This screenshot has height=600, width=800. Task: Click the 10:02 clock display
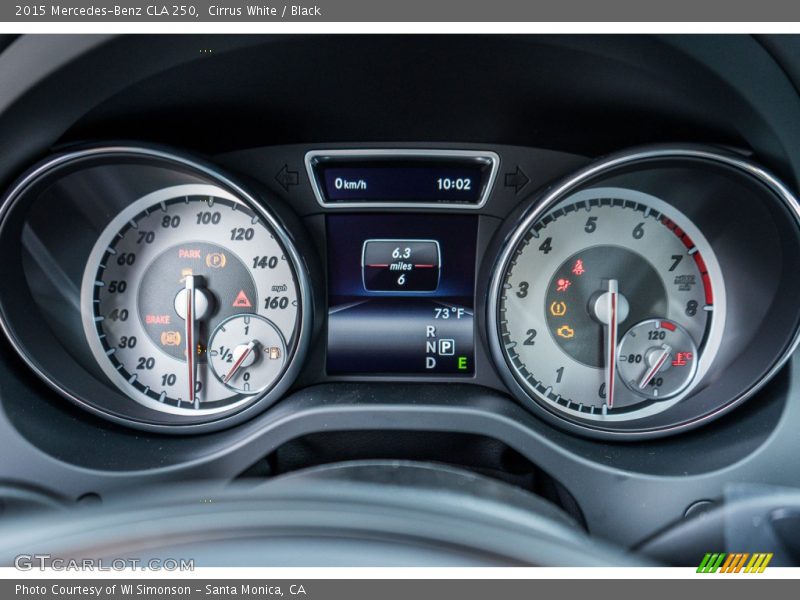tap(454, 184)
